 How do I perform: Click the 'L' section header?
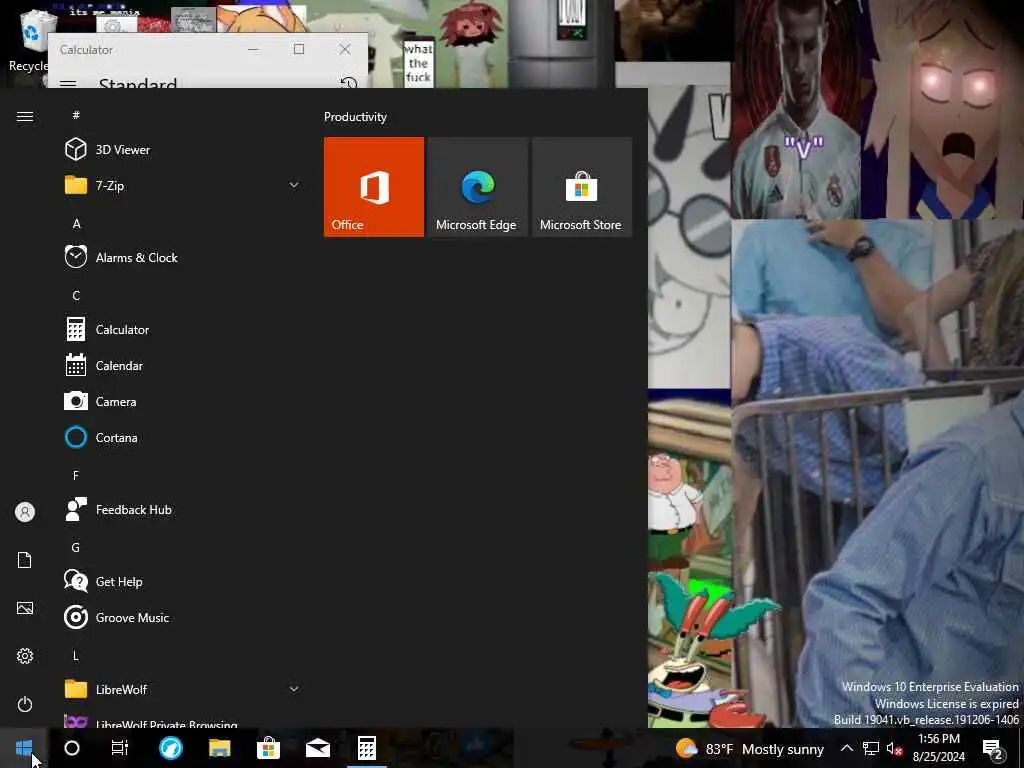coord(76,655)
